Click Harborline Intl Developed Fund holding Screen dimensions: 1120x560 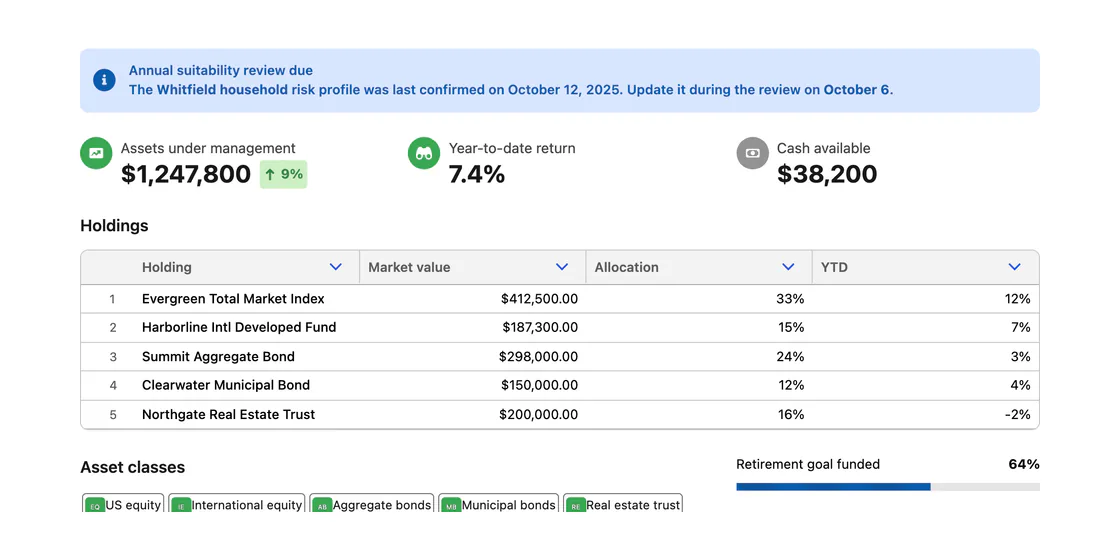coord(239,328)
